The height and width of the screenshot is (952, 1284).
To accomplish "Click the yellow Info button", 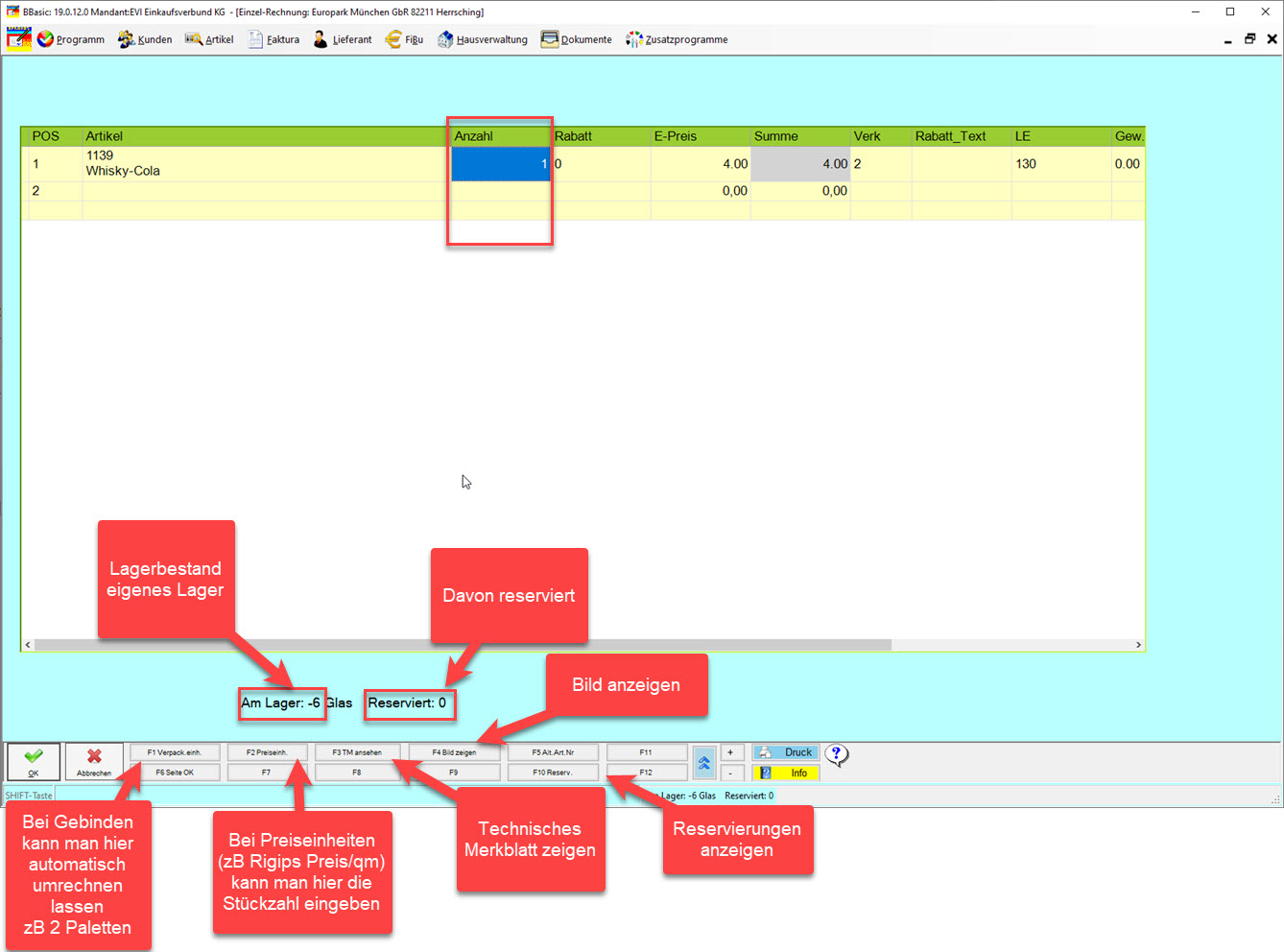I will click(x=786, y=773).
